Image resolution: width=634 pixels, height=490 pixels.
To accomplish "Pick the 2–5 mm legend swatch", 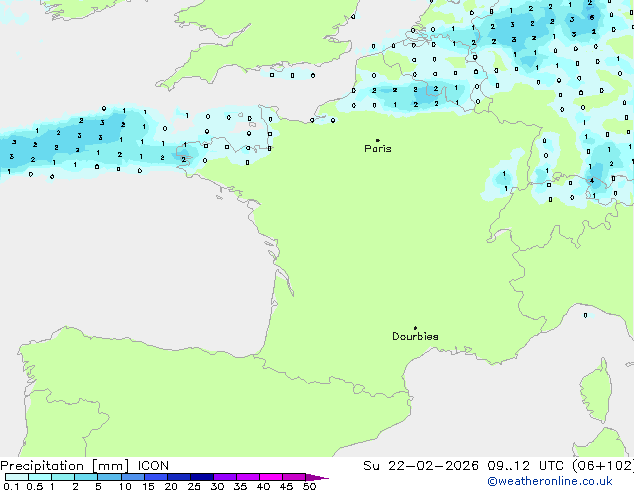I will tap(86, 477).
